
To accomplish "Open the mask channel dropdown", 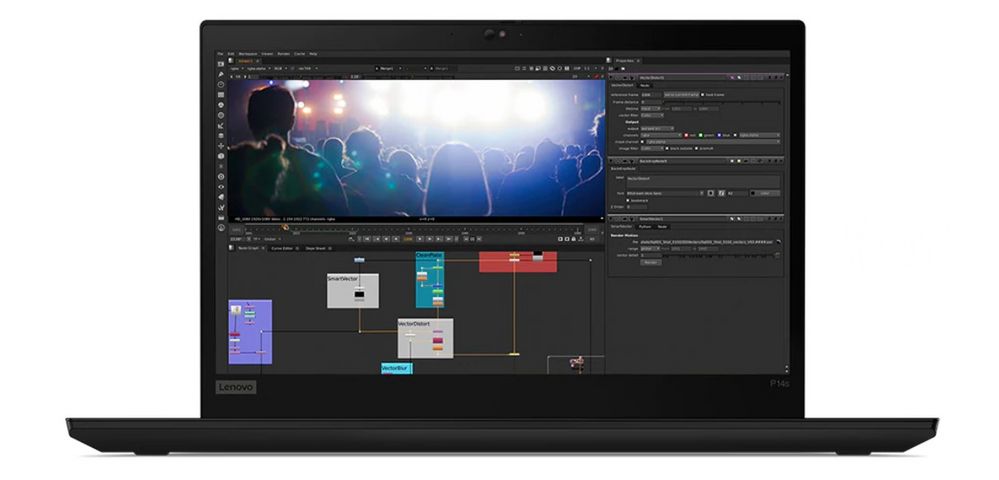I will point(712,142).
